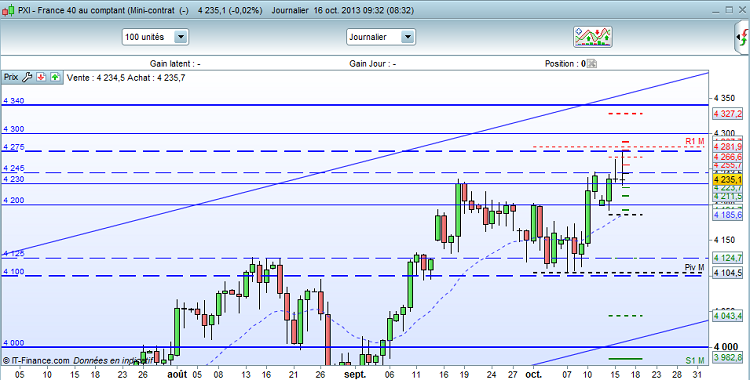The height and width of the screenshot is (380, 750).
Task: Select the 4 275 dashed line label
Action: pos(13,147)
